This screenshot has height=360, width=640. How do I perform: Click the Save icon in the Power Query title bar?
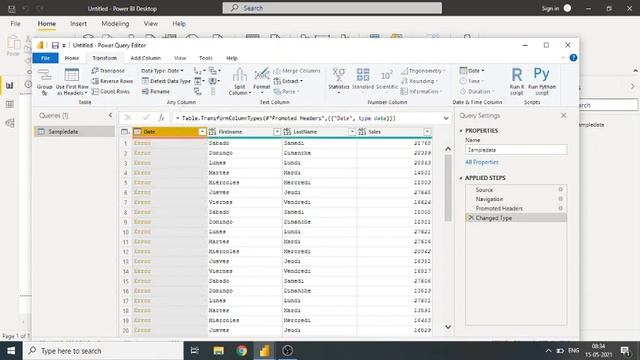click(55, 45)
